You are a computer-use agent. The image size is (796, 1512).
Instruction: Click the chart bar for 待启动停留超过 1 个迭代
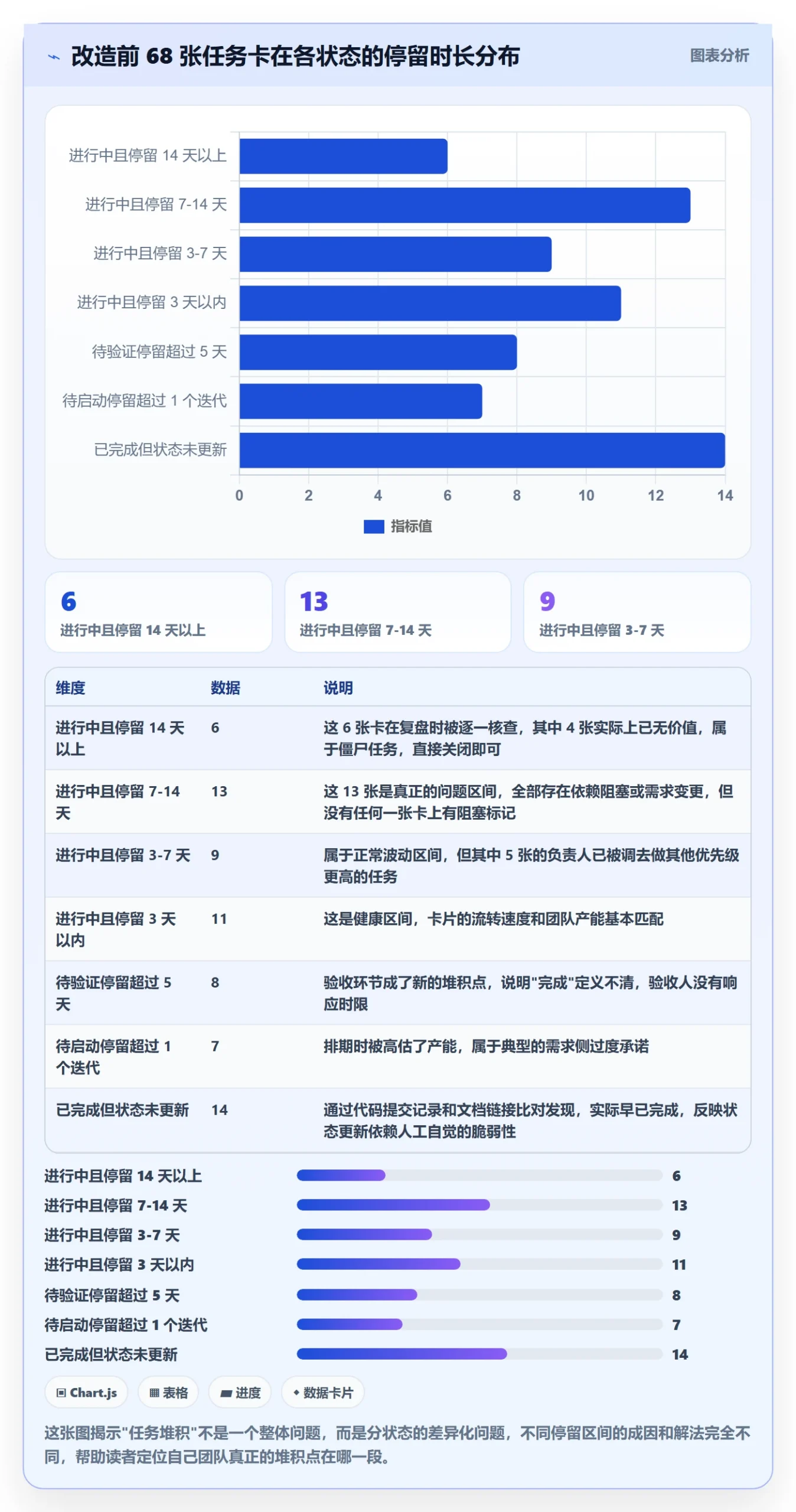(360, 401)
